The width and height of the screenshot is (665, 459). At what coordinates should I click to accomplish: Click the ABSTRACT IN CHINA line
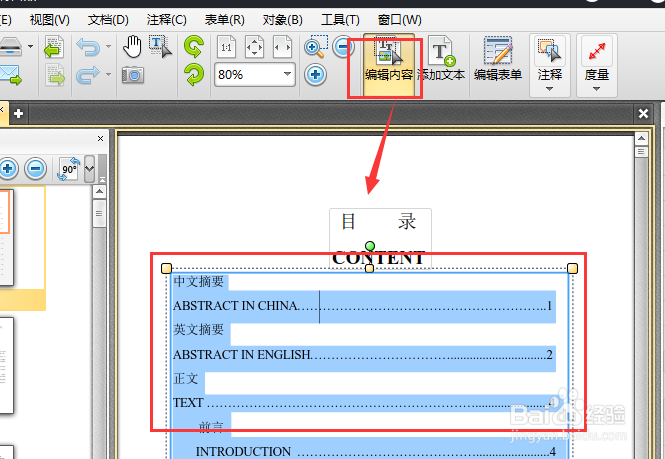coord(363,305)
